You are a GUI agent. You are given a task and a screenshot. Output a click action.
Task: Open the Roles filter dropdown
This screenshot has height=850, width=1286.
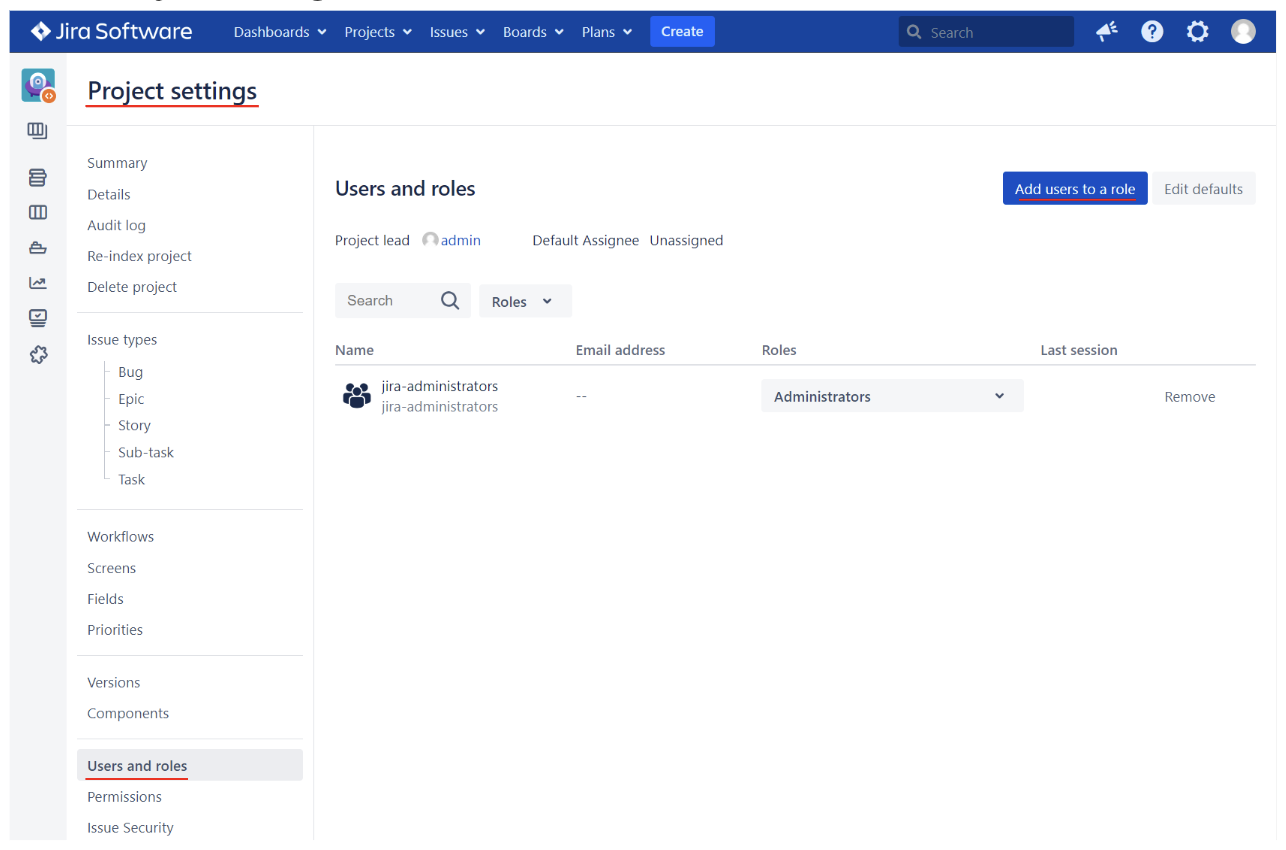525,301
